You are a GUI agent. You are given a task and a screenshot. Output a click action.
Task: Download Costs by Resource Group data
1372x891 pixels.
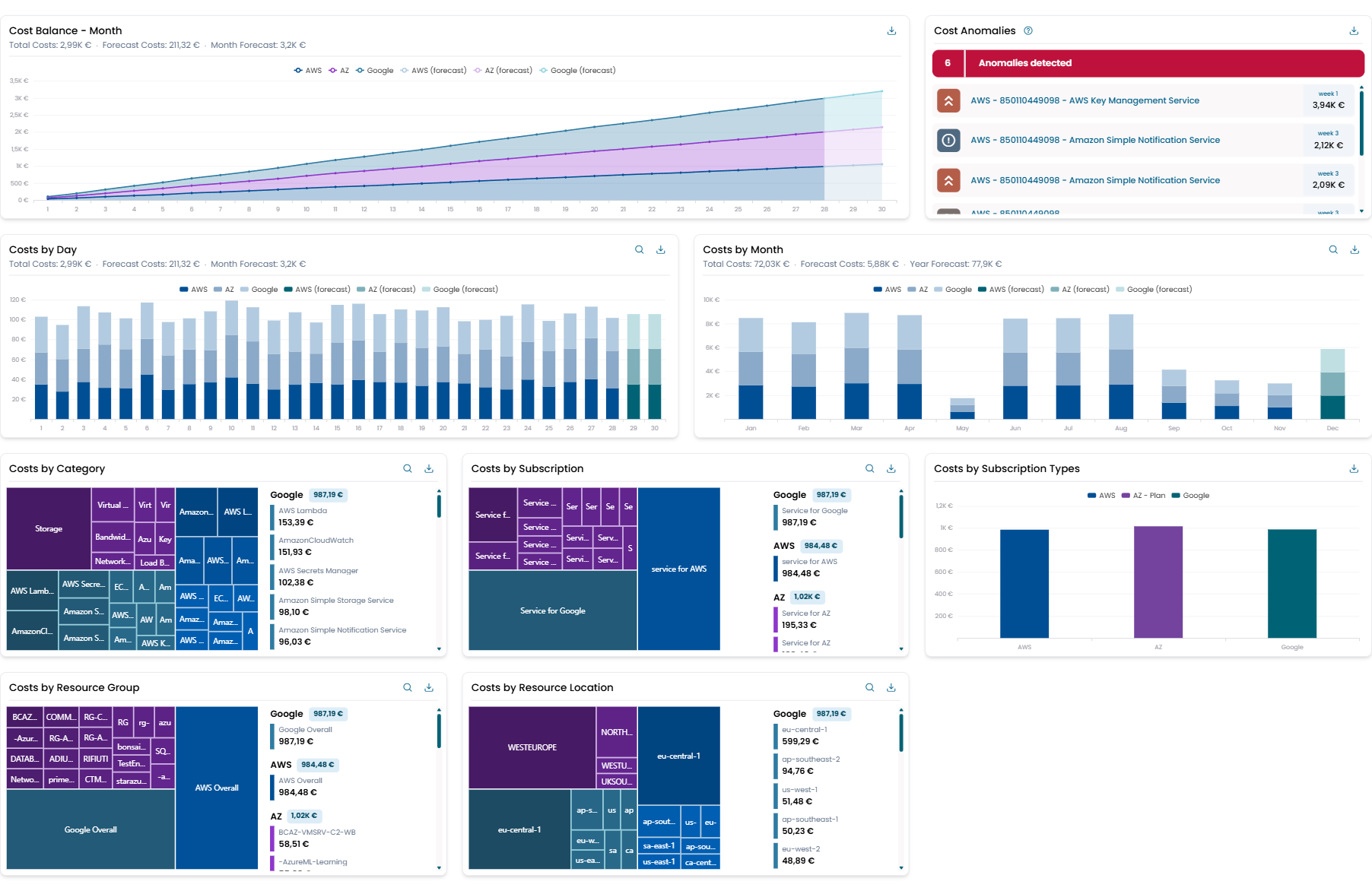click(x=429, y=688)
